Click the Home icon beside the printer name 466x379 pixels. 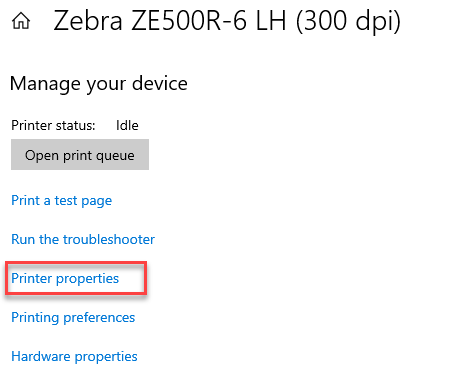coord(21,21)
